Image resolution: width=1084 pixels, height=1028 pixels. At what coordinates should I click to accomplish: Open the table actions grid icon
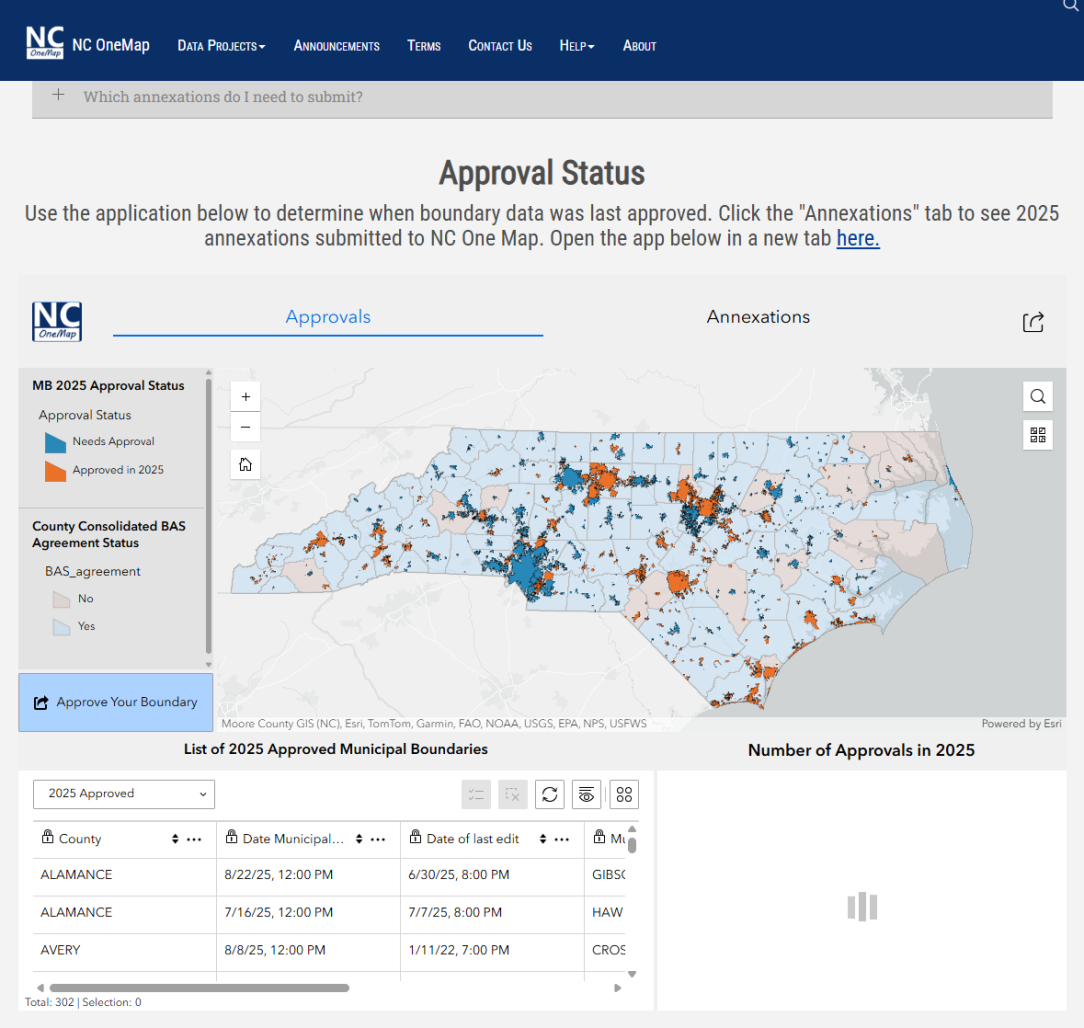[x=624, y=794]
